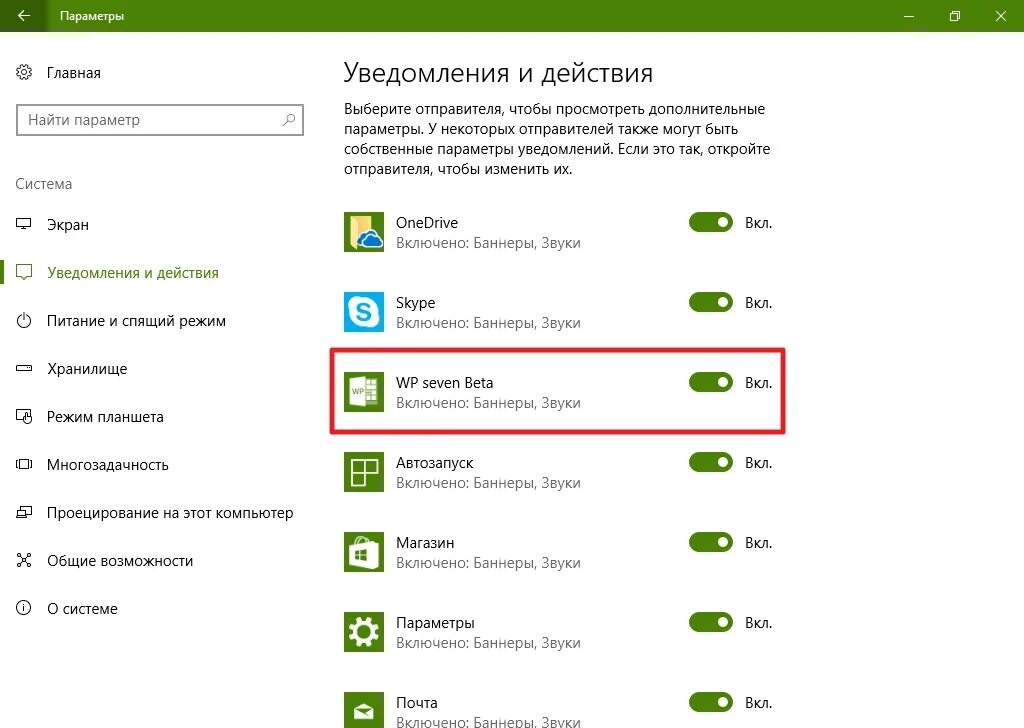The height and width of the screenshot is (728, 1024).
Task: Click the Экран display icon
Action: [x=24, y=225]
